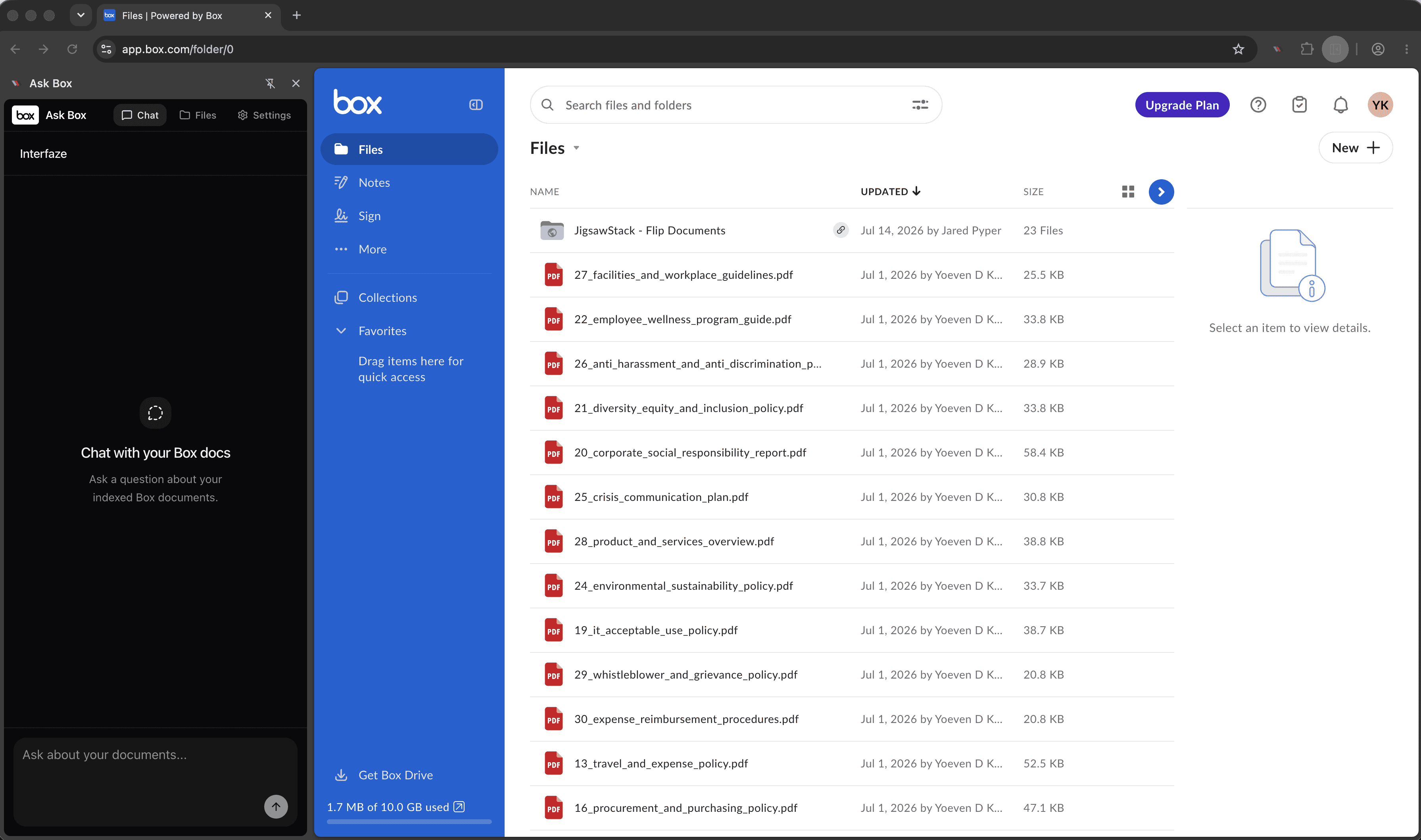The width and height of the screenshot is (1421, 840).
Task: Open Chrome three-dot menu
Action: [1406, 49]
